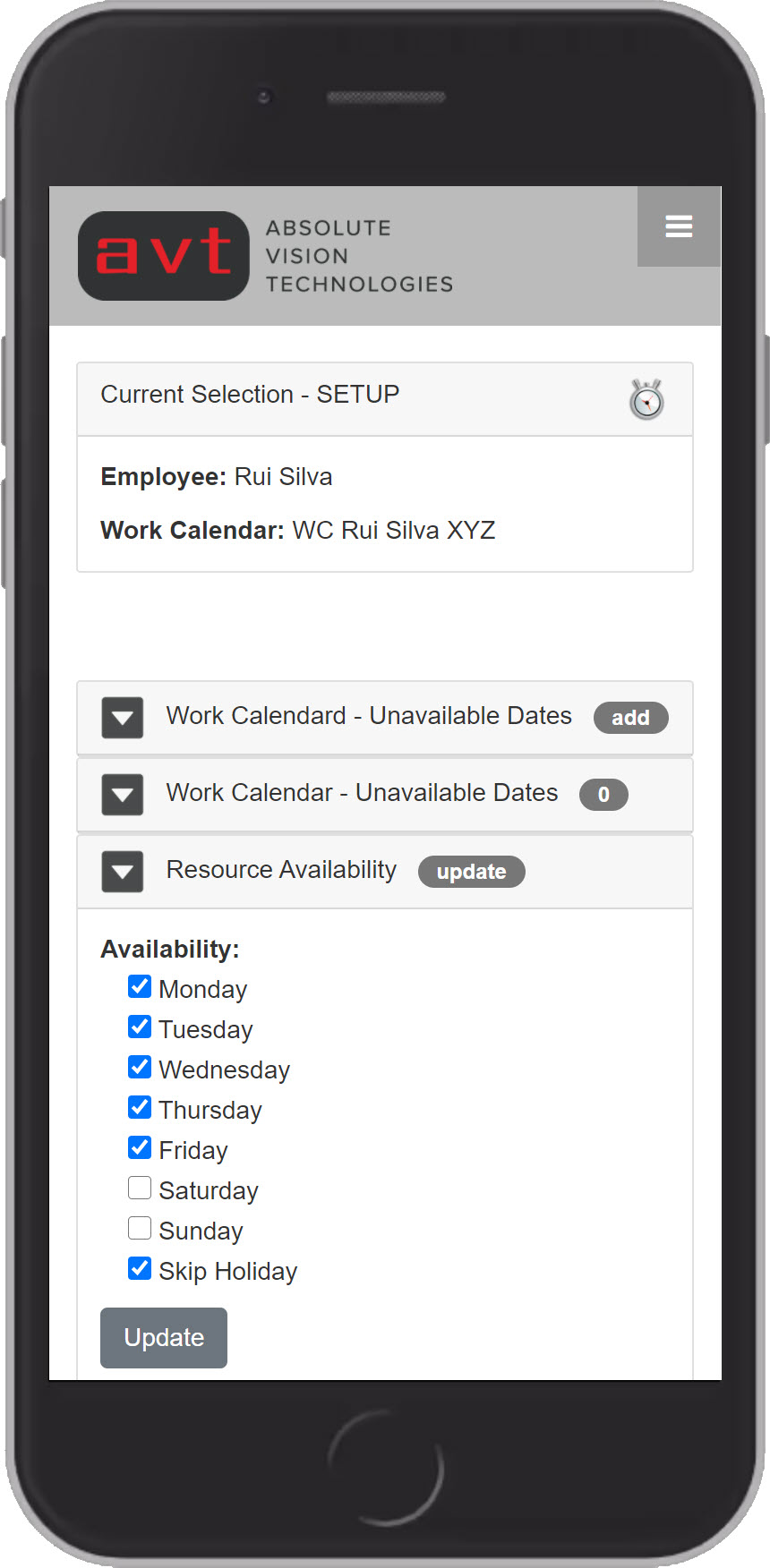The image size is (770, 1568).
Task: Enable Saturday availability
Action: click(x=140, y=1189)
